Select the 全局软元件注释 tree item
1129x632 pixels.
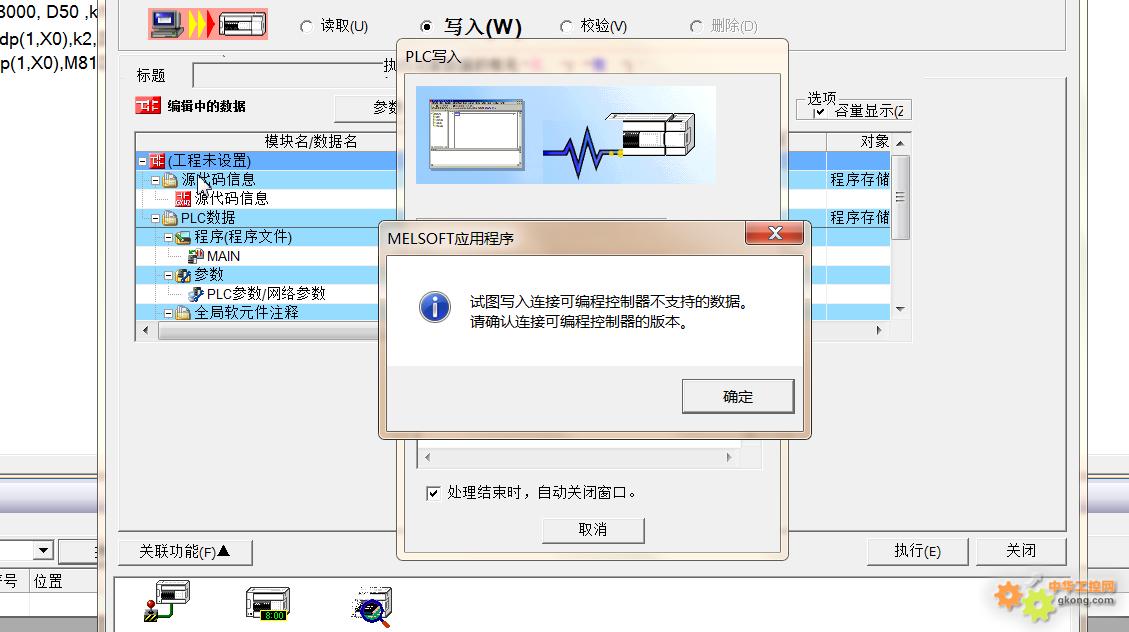coord(246,313)
